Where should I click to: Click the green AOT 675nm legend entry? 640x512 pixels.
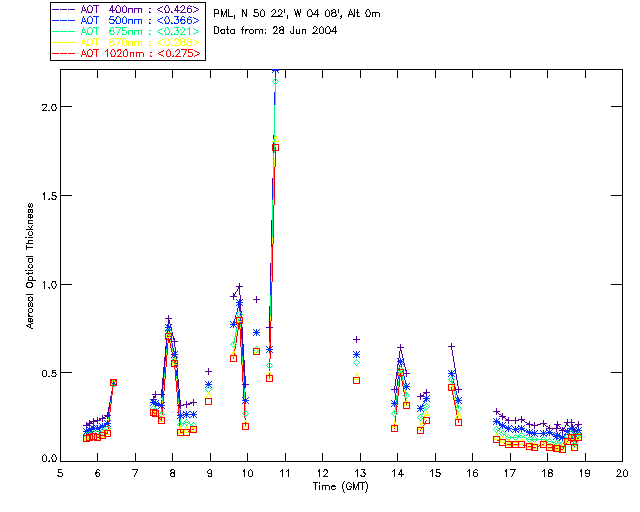pyautogui.click(x=140, y=31)
